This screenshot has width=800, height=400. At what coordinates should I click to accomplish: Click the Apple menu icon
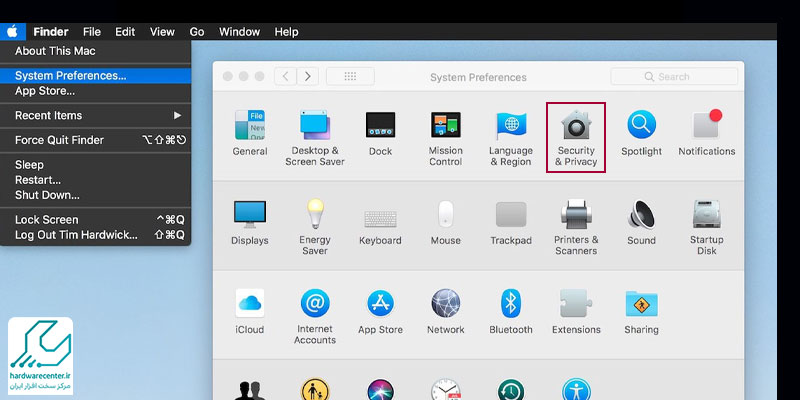(12, 32)
